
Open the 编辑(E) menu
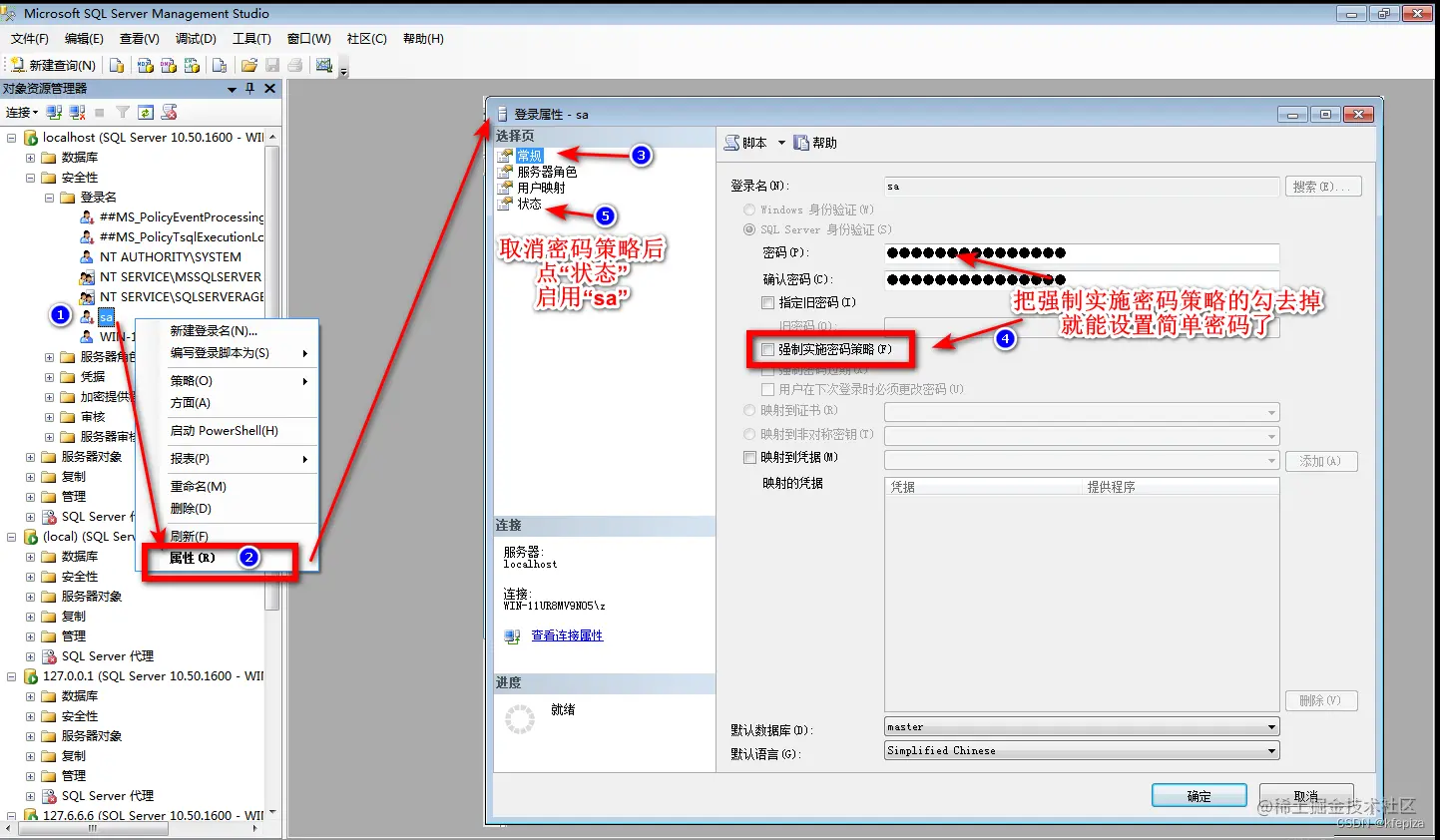(84, 39)
